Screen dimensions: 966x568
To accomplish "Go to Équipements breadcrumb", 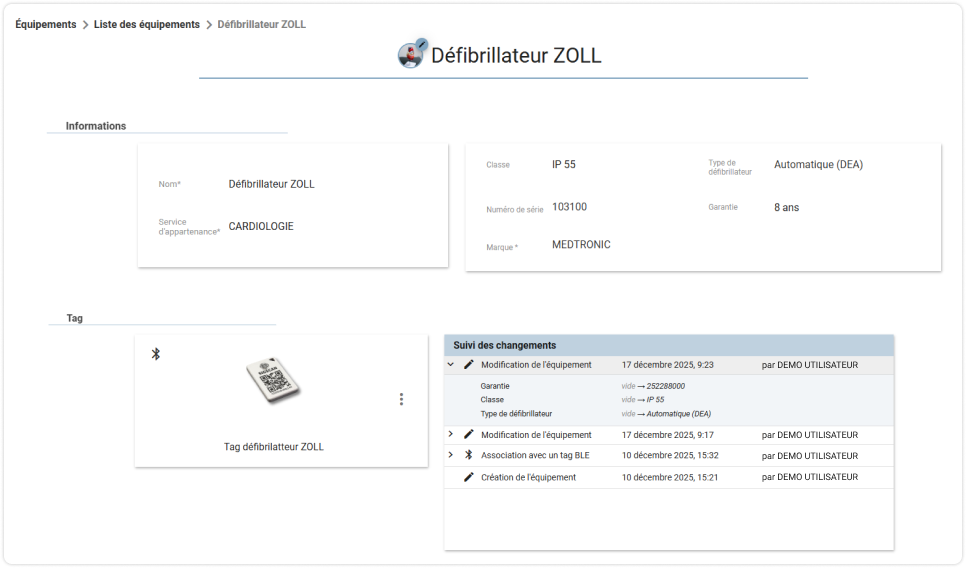I will (x=46, y=24).
